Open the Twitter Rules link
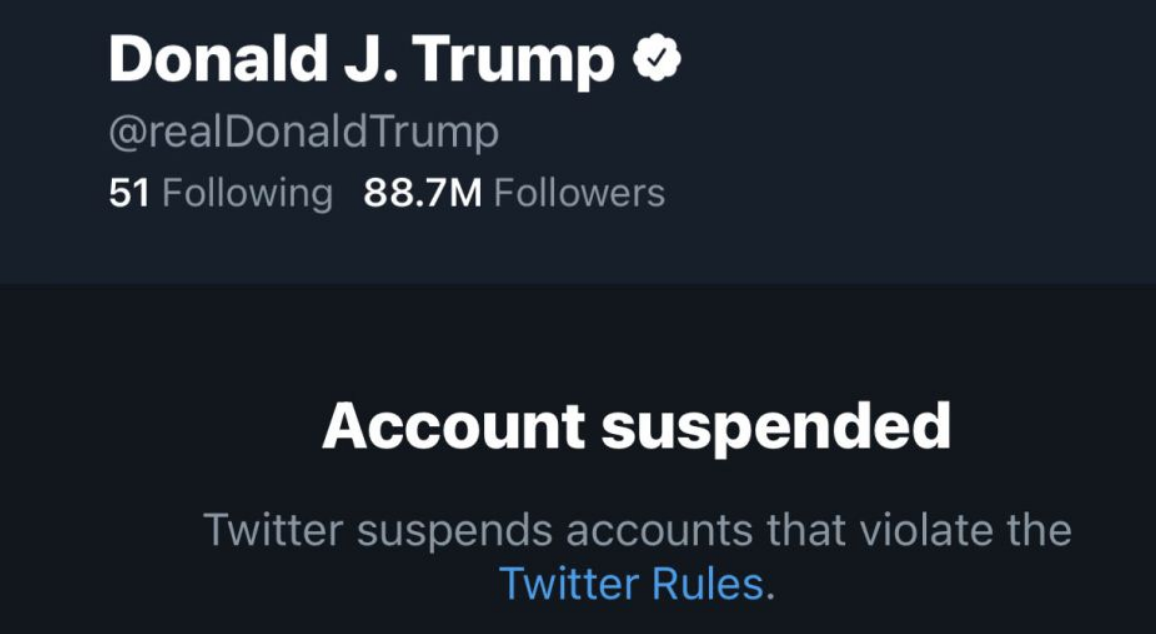 (x=632, y=585)
